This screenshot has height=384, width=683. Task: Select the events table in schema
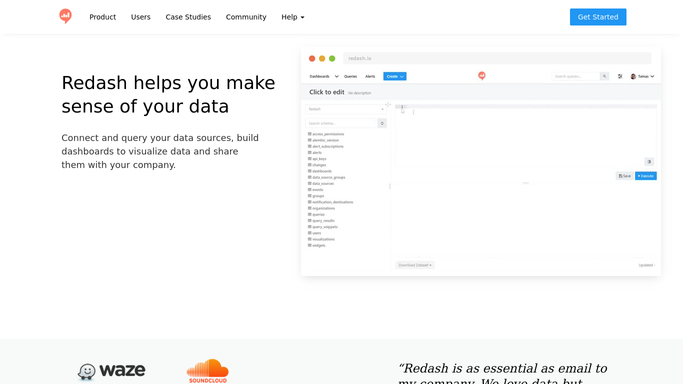coord(318,190)
